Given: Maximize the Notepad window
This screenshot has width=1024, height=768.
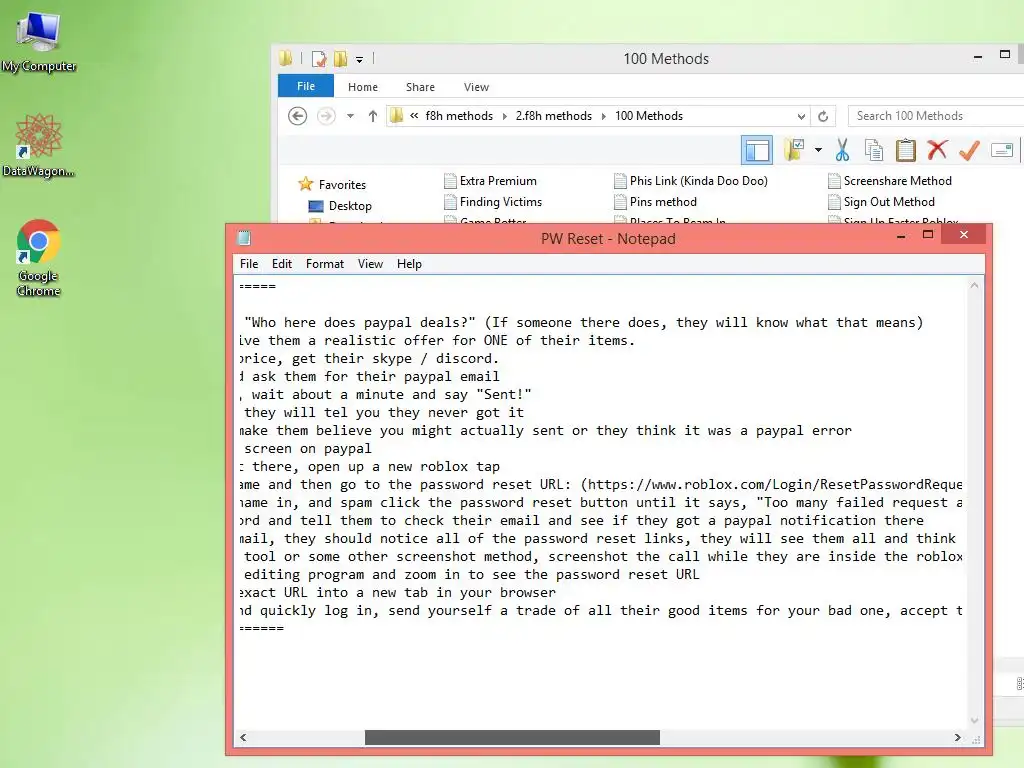Looking at the screenshot, I should tap(928, 235).
